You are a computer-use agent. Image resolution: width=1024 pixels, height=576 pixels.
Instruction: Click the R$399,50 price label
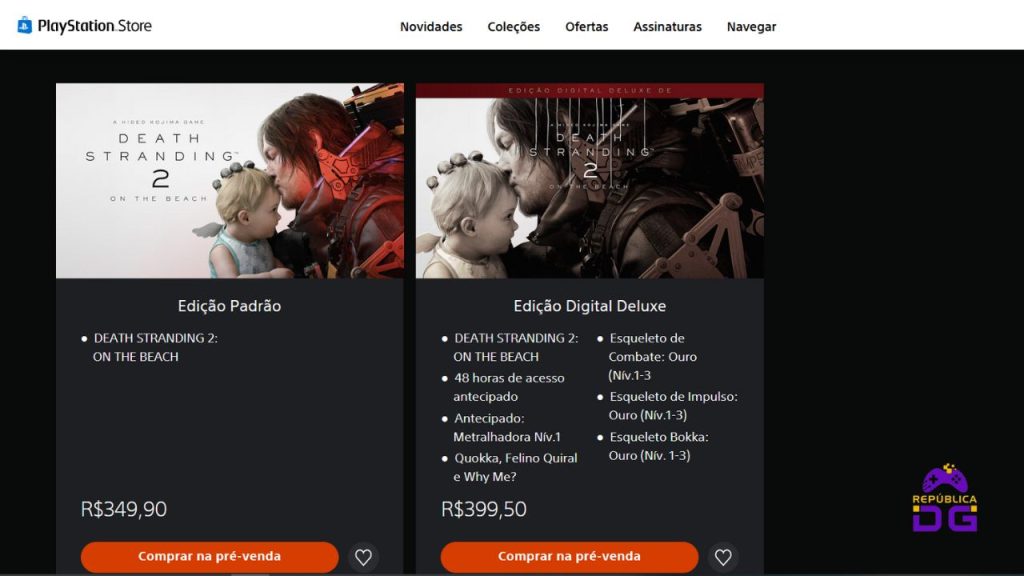(x=484, y=509)
